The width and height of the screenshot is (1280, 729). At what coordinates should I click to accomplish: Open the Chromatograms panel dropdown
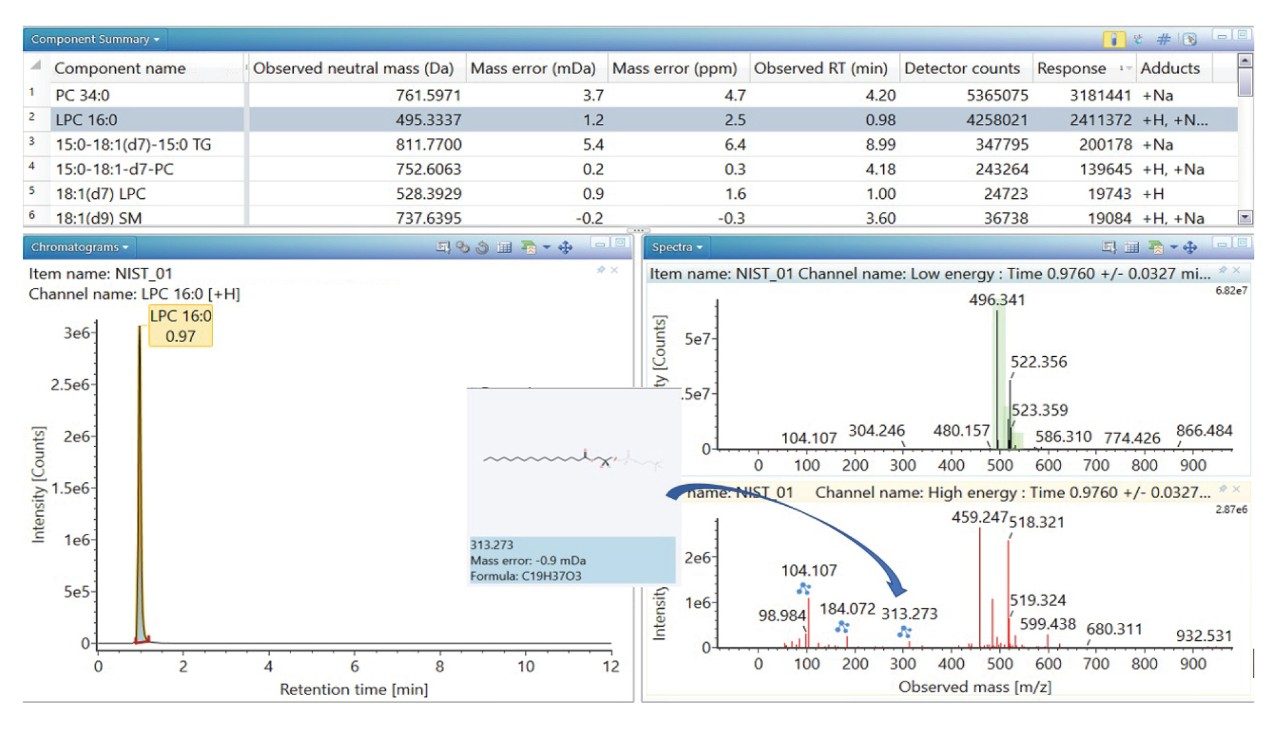click(80, 247)
